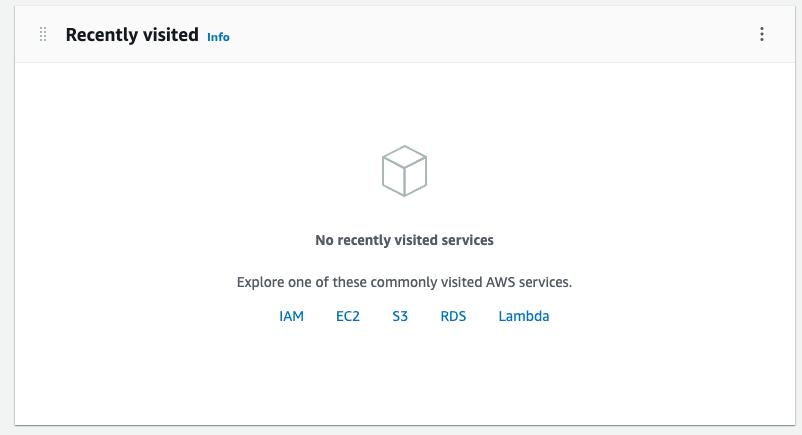The height and width of the screenshot is (435, 802).
Task: Open the Info link beside Recently visited
Action: pos(218,37)
